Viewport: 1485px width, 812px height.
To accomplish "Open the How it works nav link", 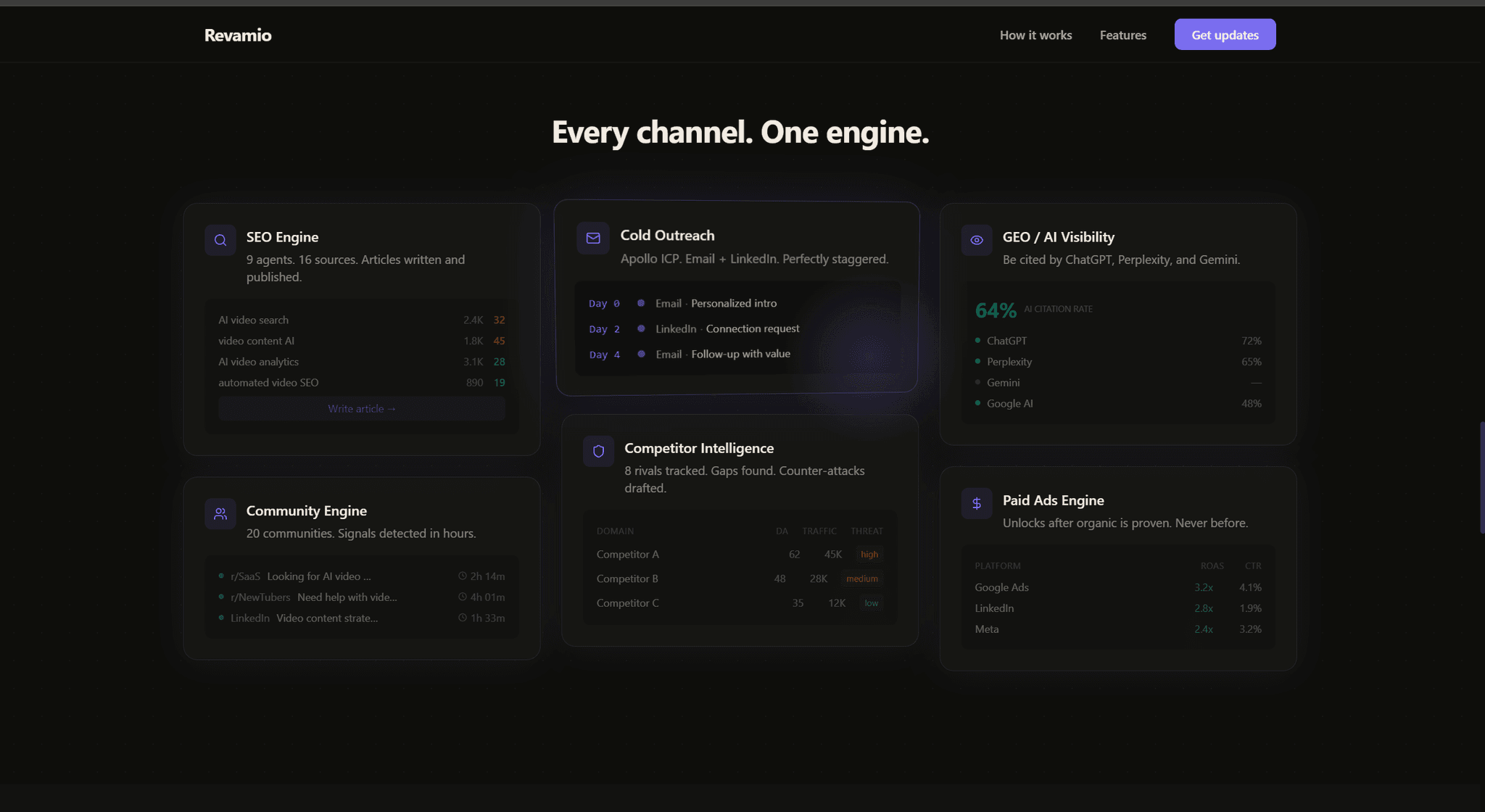I will pos(1035,35).
